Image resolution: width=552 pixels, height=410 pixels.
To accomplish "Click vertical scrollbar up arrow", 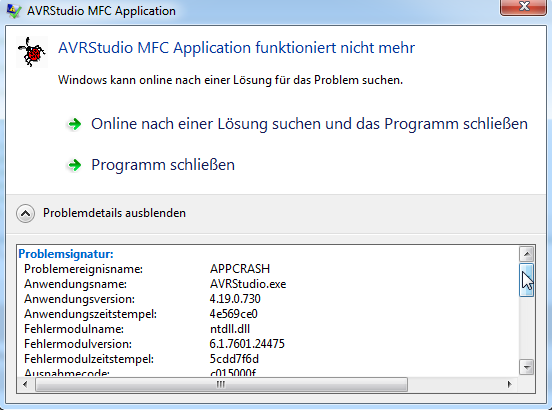I will click(527, 254).
